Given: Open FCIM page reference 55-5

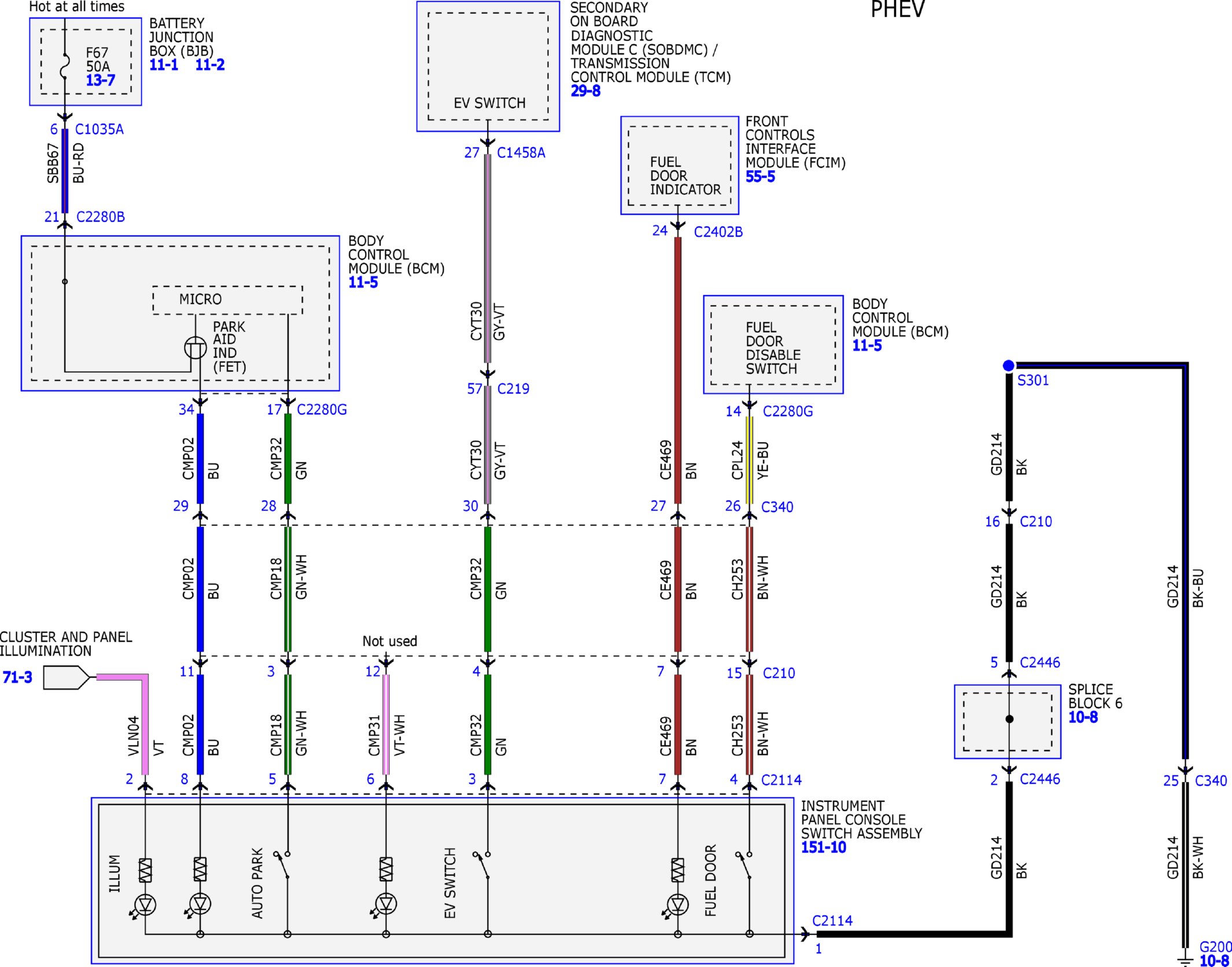Looking at the screenshot, I should click(x=760, y=177).
